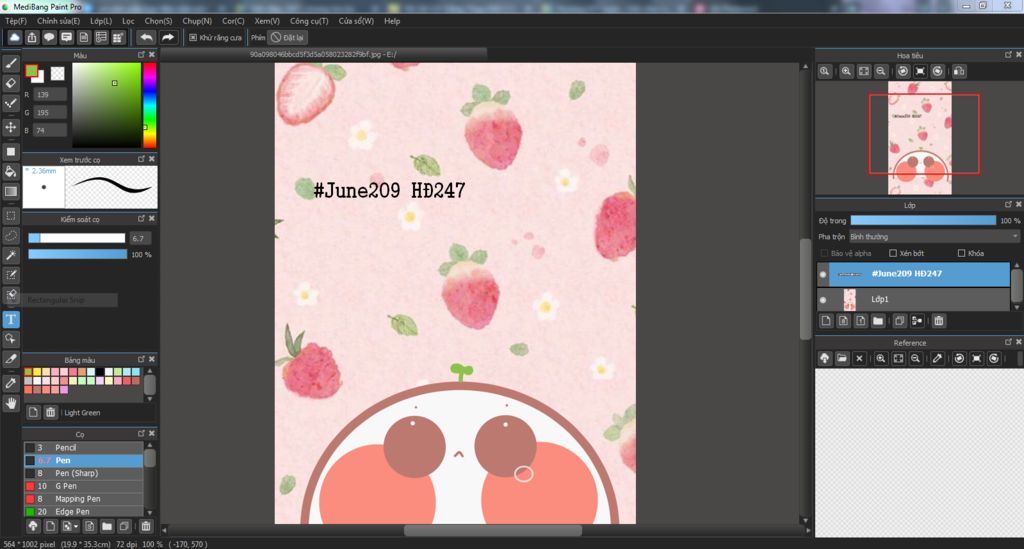Toggle Khử răng cưa anti-aliasing option

click(x=216, y=38)
